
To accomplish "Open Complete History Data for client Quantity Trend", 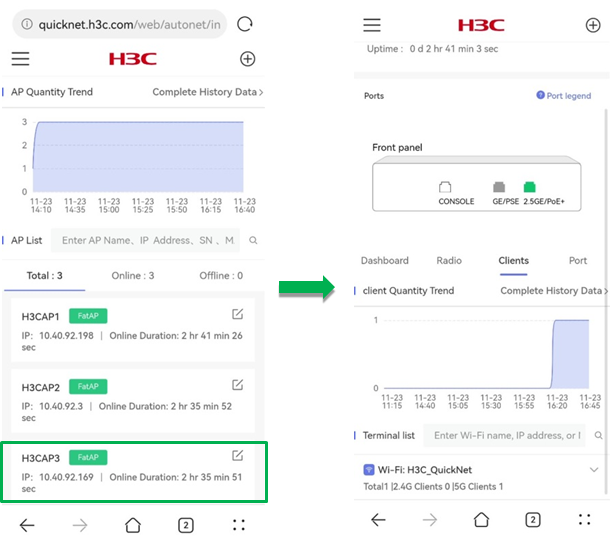I will pyautogui.click(x=554, y=291).
